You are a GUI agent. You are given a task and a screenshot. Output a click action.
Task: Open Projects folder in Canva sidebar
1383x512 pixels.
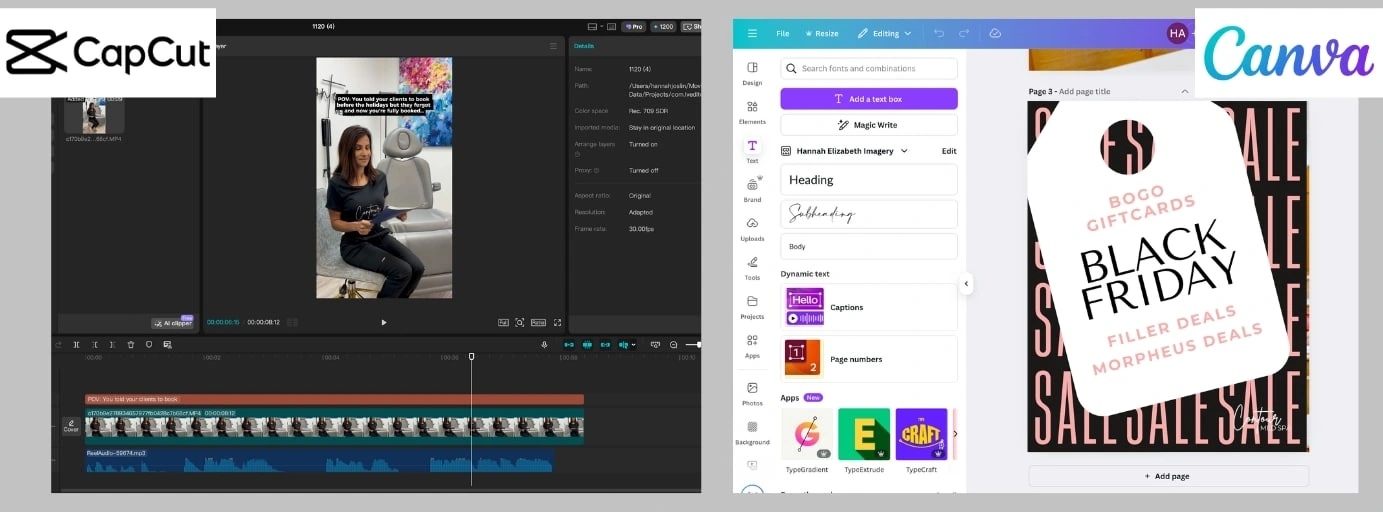coord(752,306)
